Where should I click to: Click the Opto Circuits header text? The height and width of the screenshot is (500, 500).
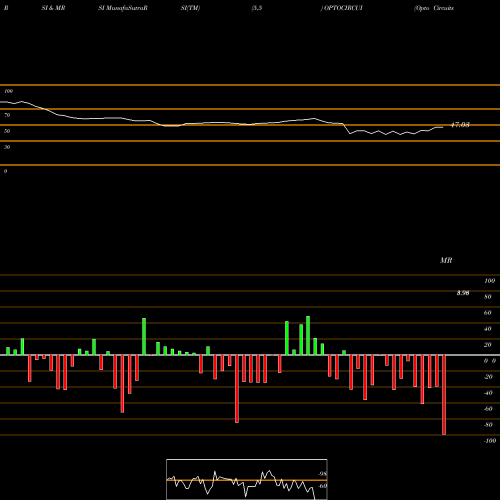pos(435,8)
